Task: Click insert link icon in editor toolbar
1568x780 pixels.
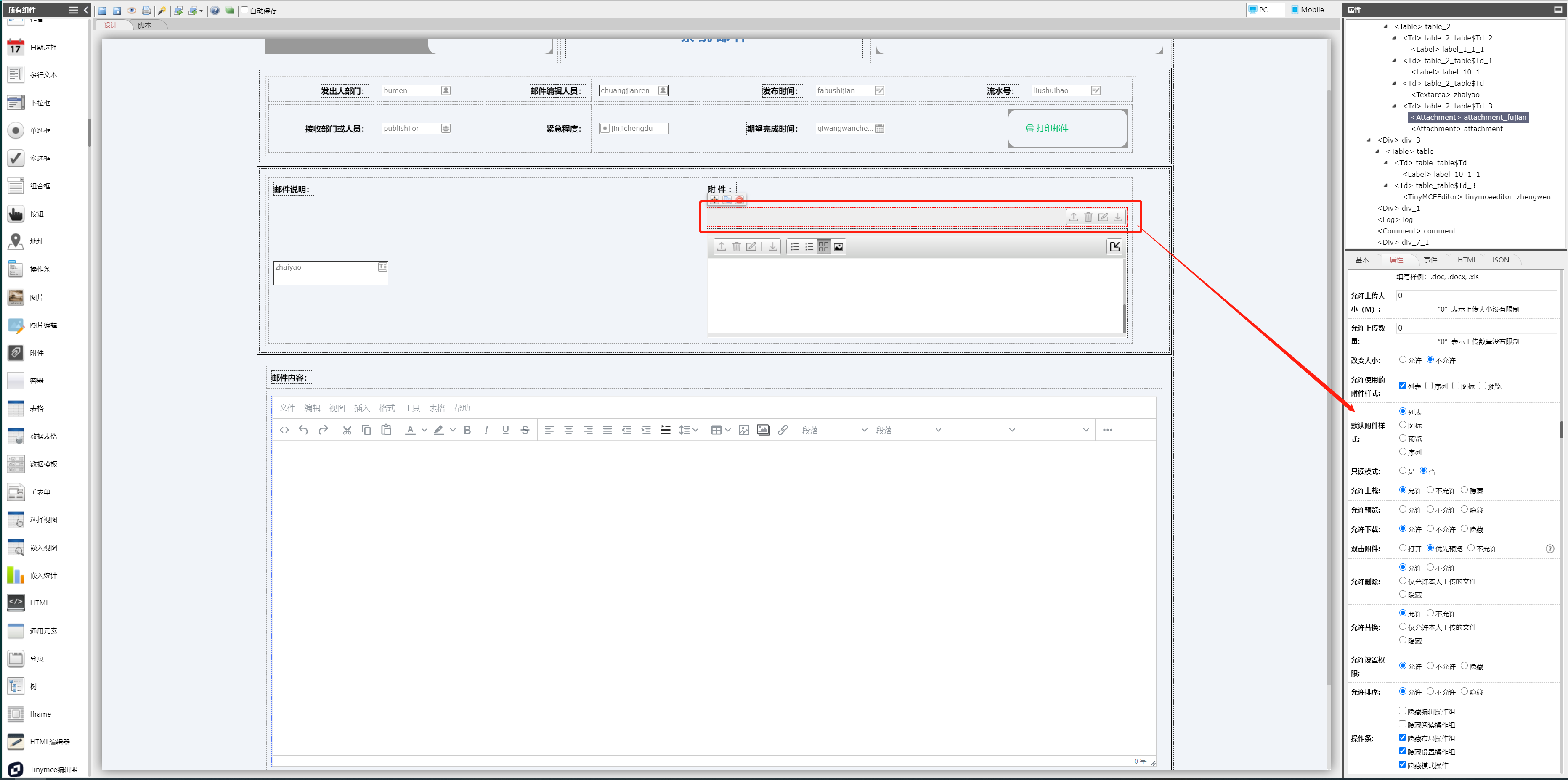Action: pyautogui.click(x=783, y=430)
